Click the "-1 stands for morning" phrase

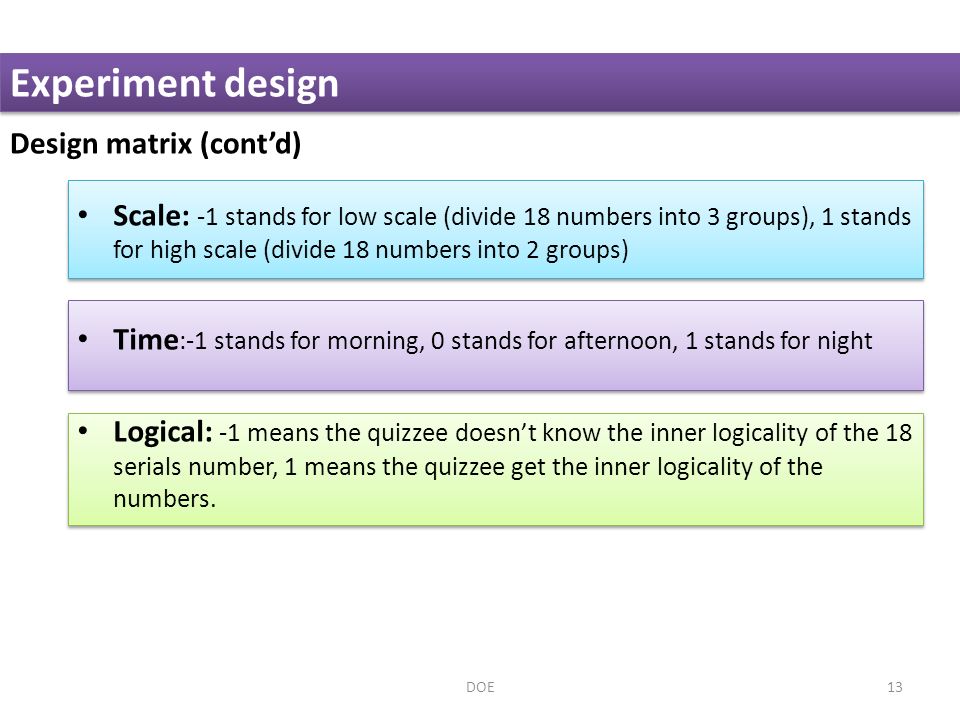pyautogui.click(x=304, y=340)
